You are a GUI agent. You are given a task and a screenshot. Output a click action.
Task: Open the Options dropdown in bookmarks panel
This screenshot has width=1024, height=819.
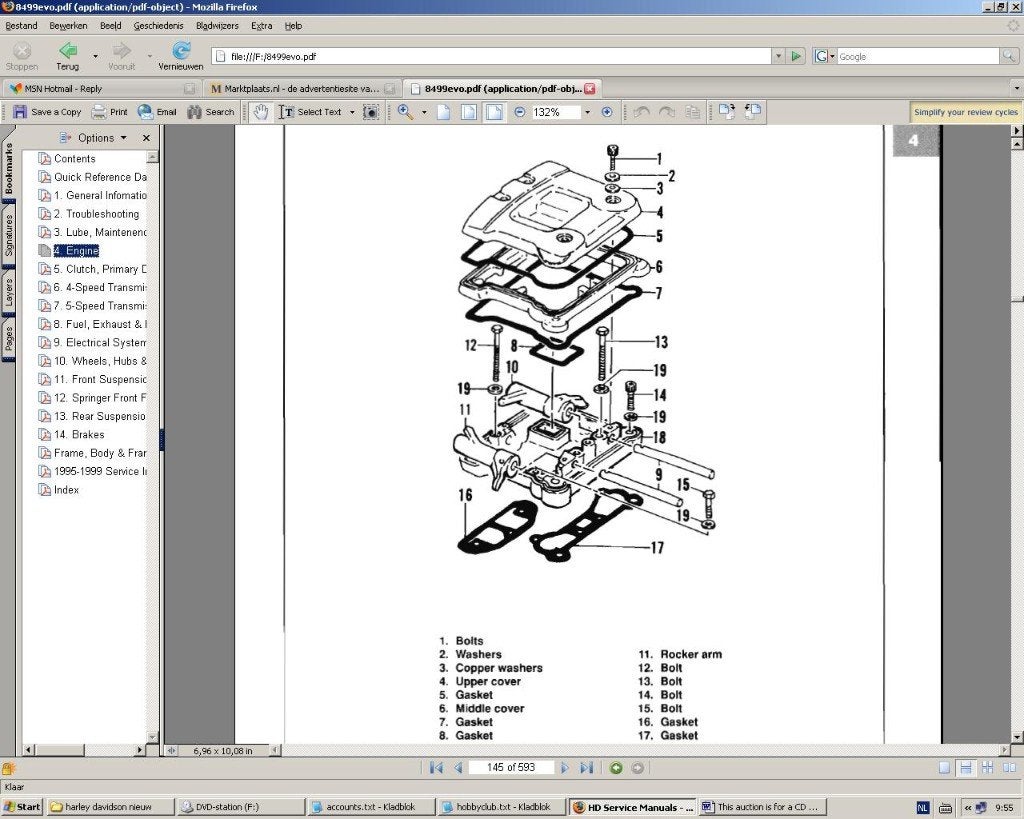click(93, 138)
